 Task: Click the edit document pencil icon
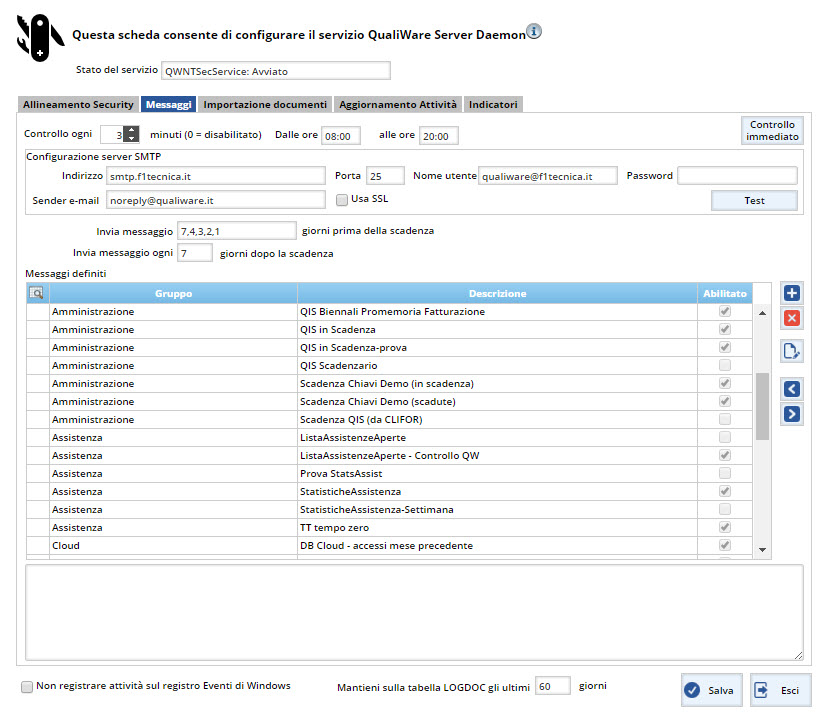792,351
